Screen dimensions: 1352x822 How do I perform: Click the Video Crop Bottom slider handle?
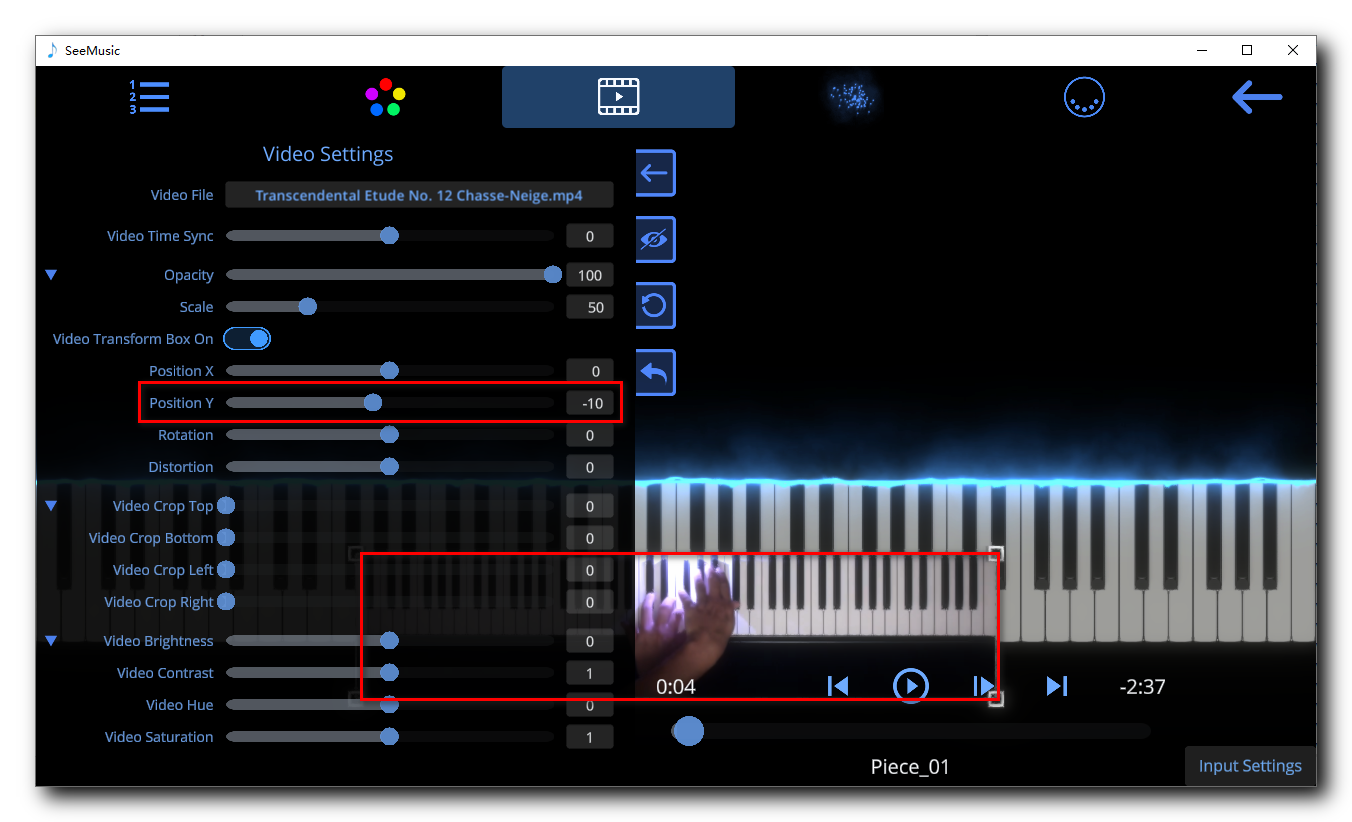click(226, 538)
